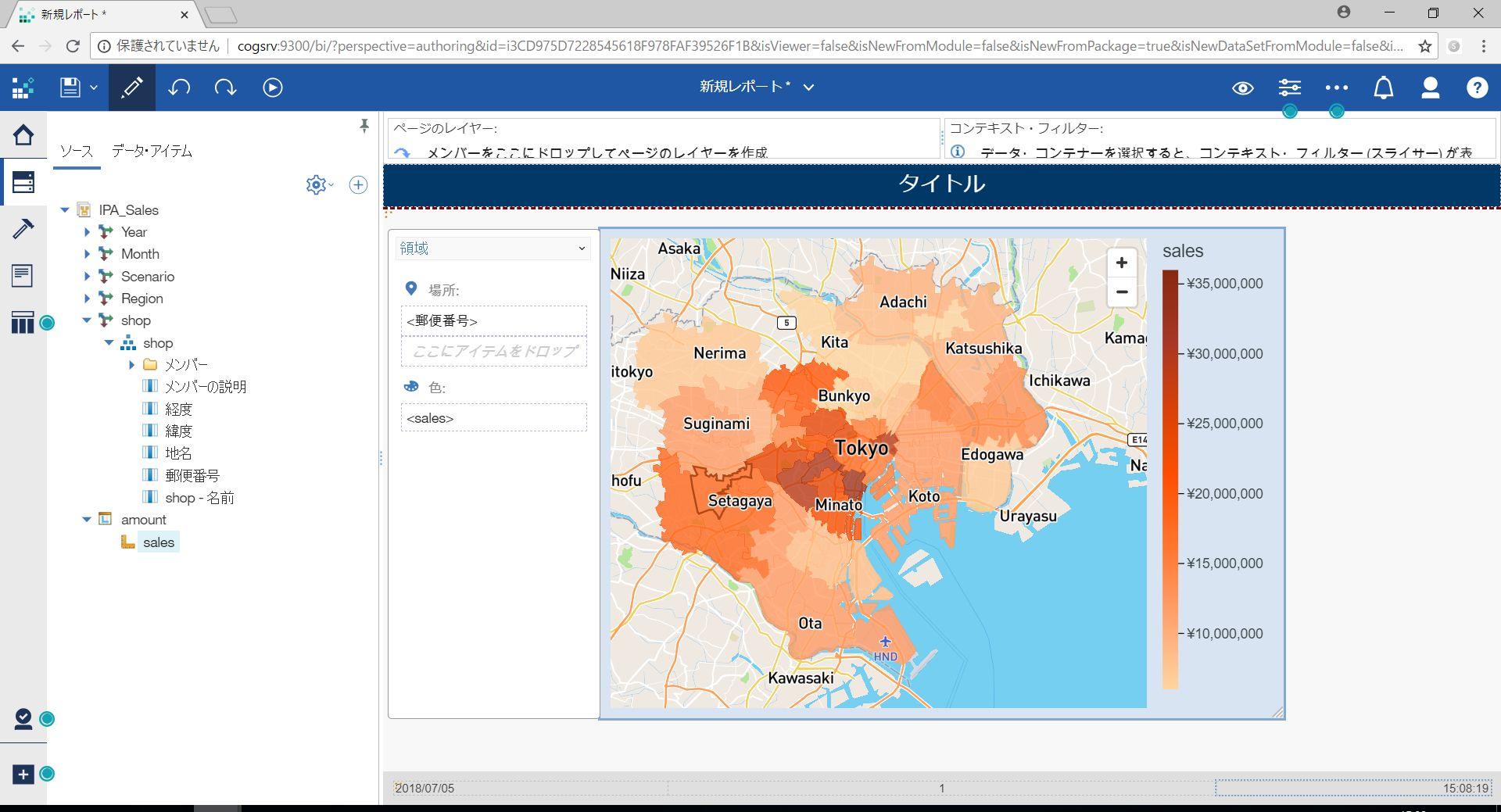The image size is (1501, 812).
Task: Click the sales color legend gradient bar
Action: point(1170,480)
